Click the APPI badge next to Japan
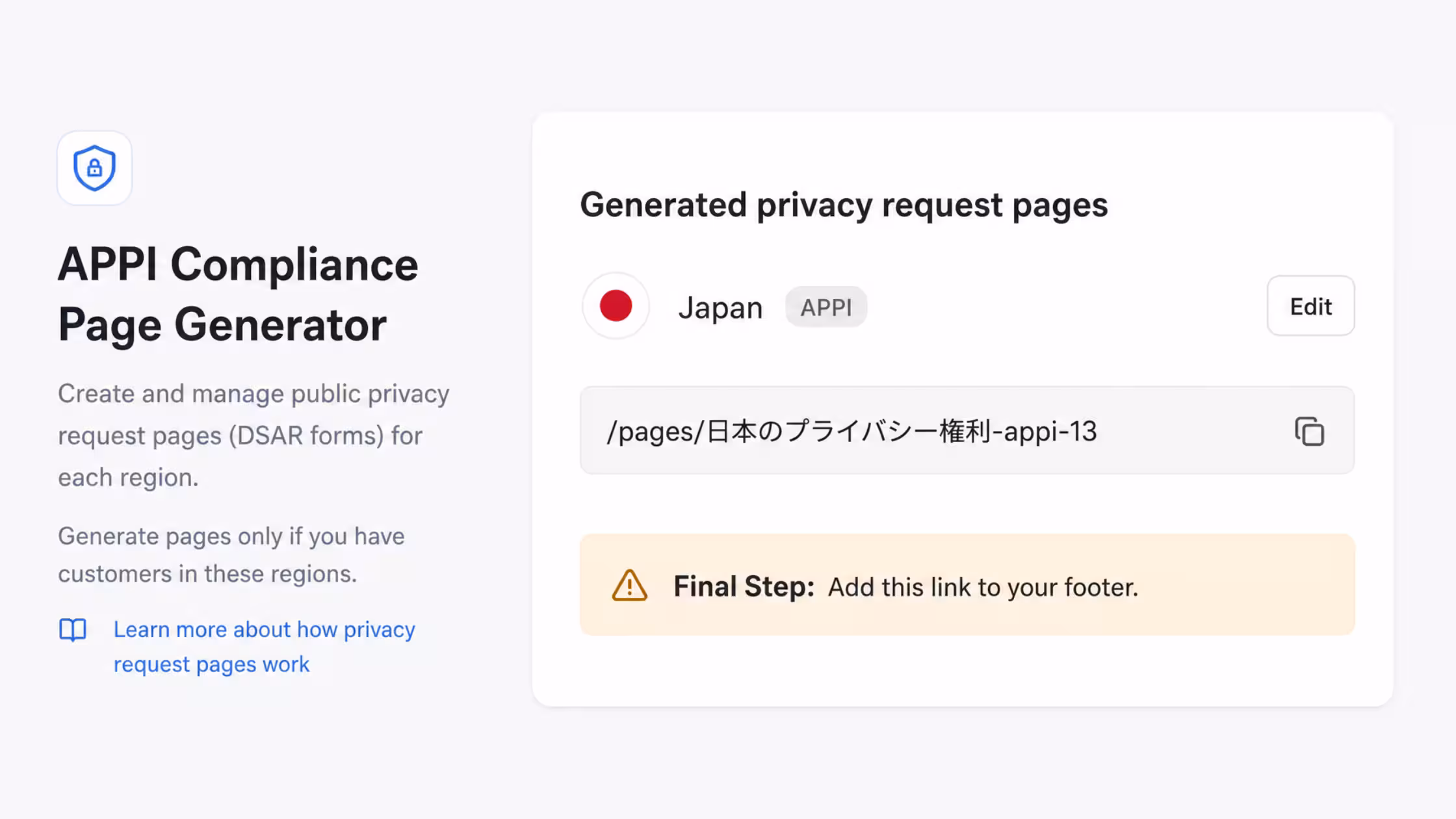Image resolution: width=1456 pixels, height=819 pixels. click(x=825, y=307)
